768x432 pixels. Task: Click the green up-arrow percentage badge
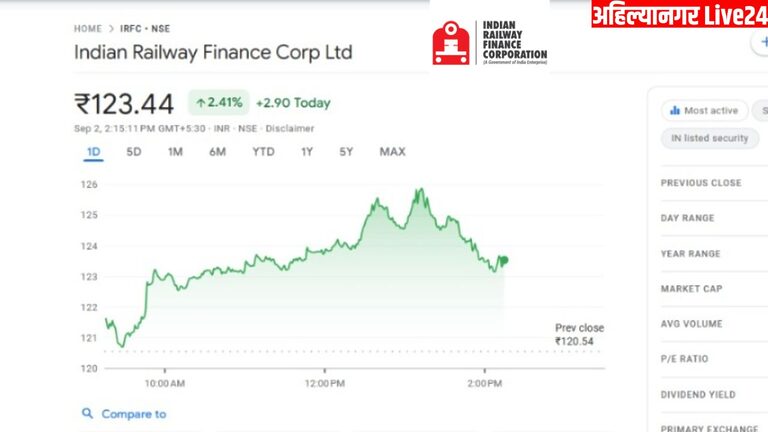click(x=217, y=103)
